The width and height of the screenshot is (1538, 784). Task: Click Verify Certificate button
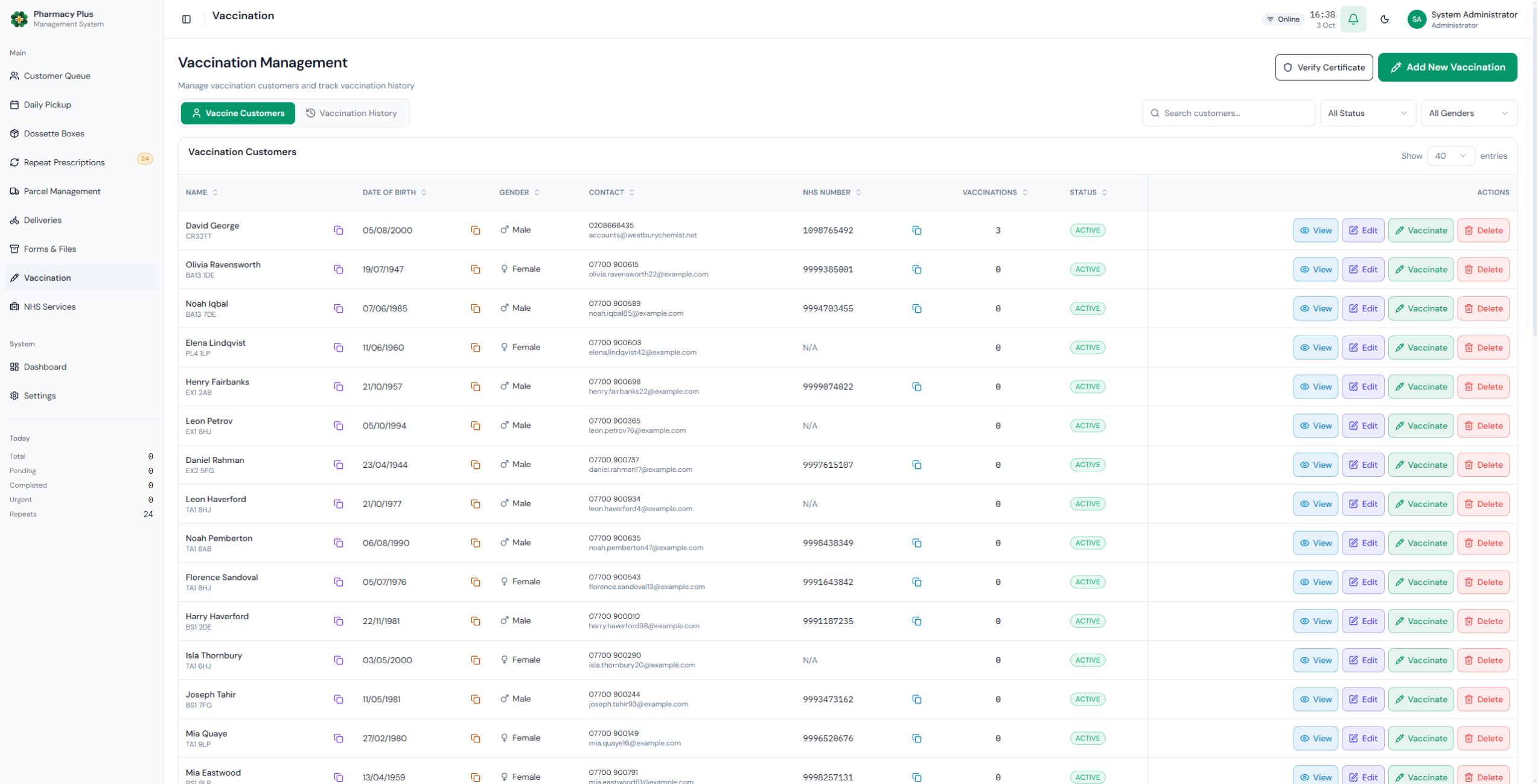(1324, 68)
